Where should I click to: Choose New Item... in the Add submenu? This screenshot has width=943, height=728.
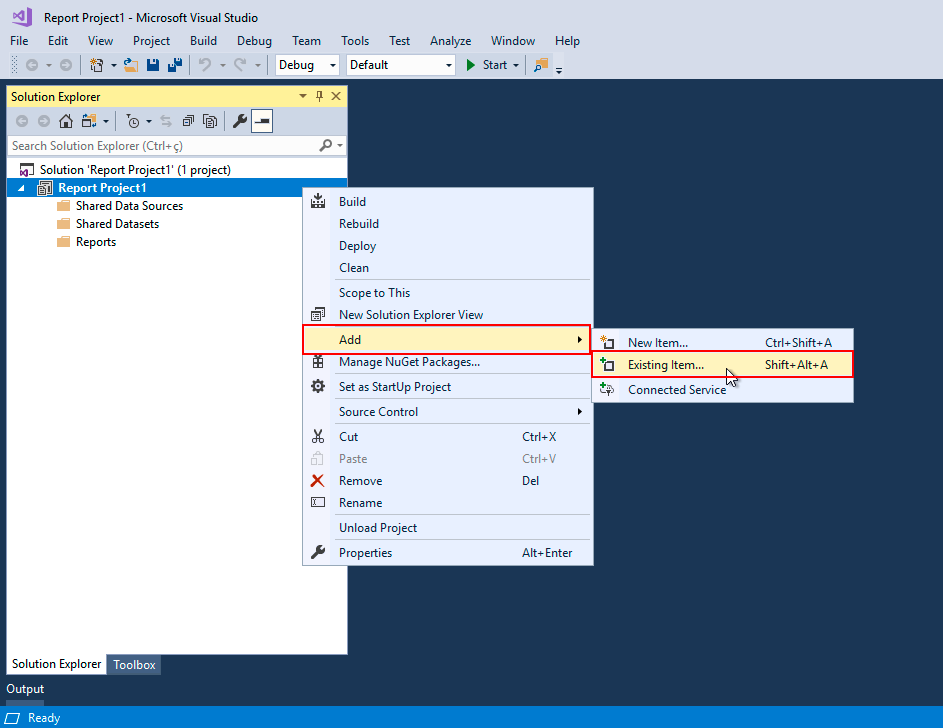(x=722, y=343)
